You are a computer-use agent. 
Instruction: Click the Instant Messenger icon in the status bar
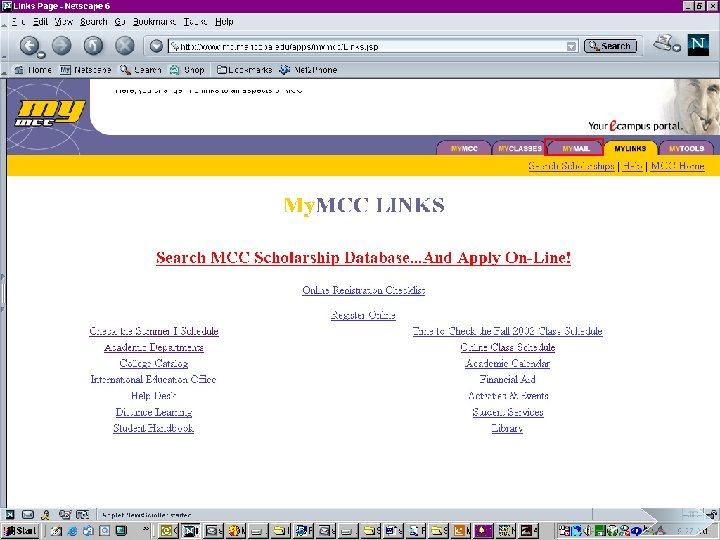point(45,515)
